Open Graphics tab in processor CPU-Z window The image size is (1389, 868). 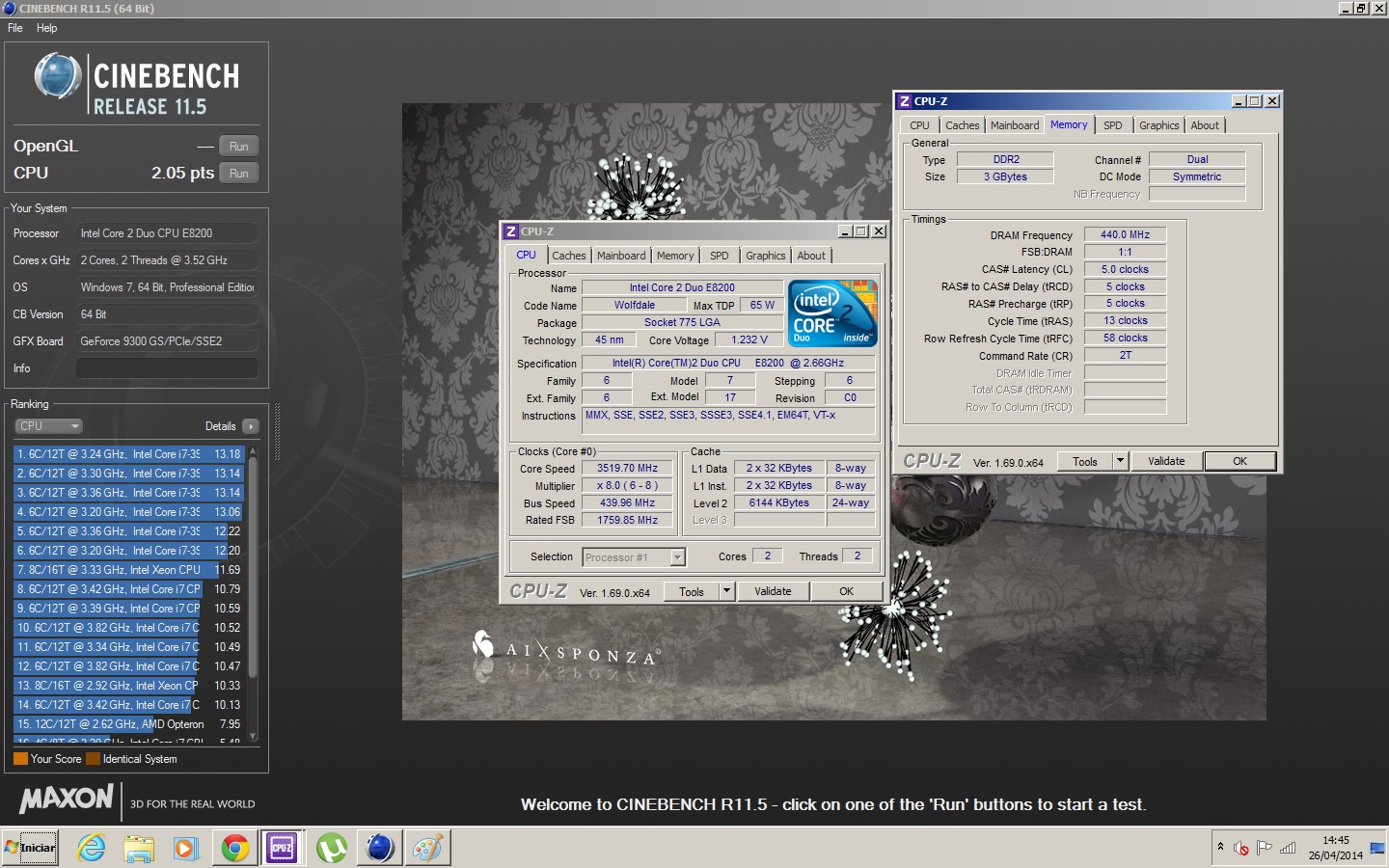[x=766, y=256]
